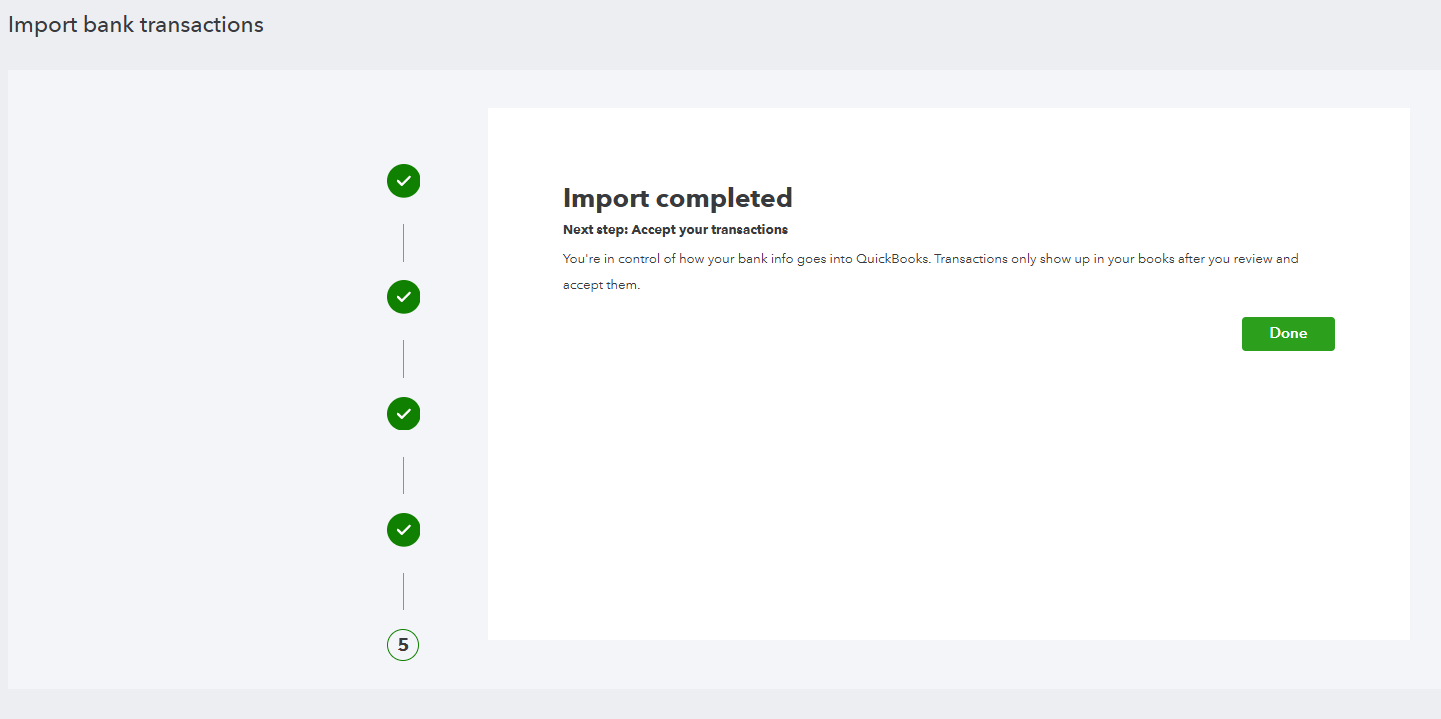Click the second completed step checkmark

pos(403,297)
